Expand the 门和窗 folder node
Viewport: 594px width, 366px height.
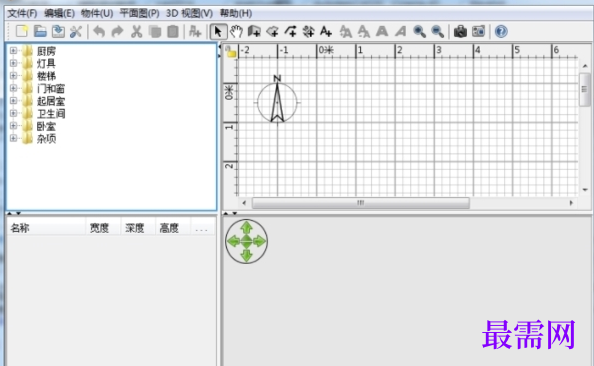[x=13, y=88]
